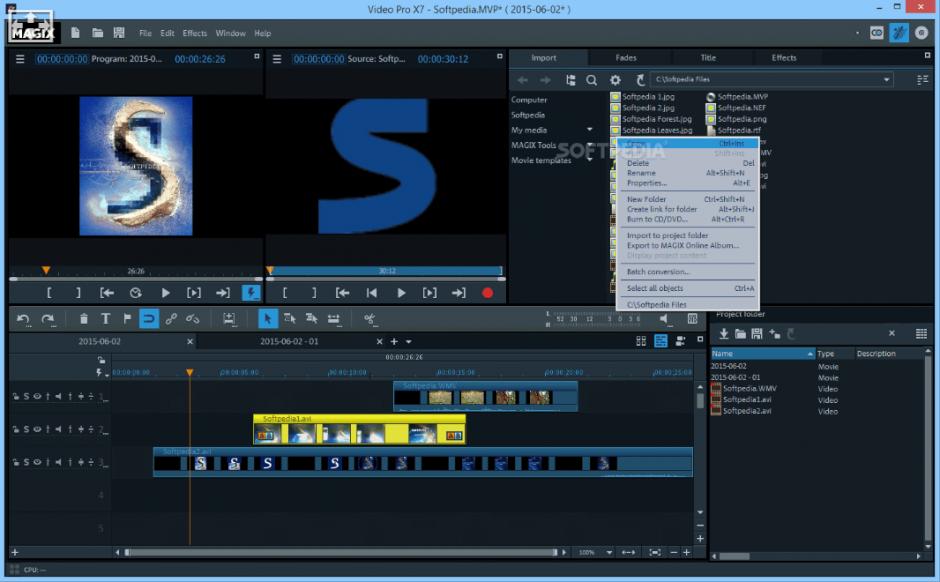Click the undo arrow icon
This screenshot has height=582, width=940.
click(23, 319)
